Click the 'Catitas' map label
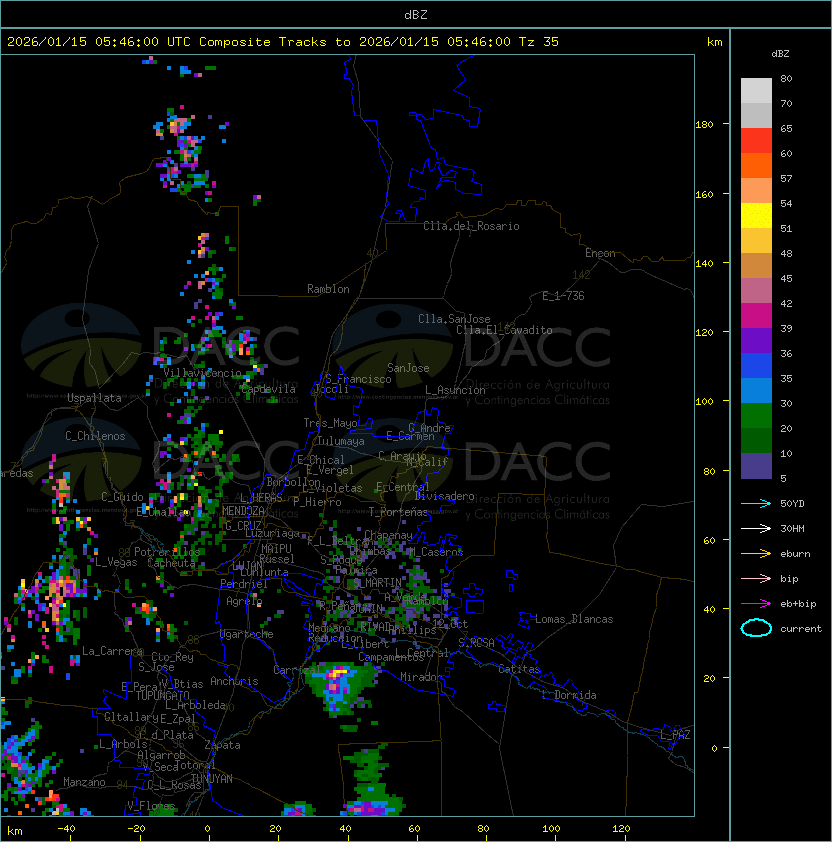 [519, 669]
